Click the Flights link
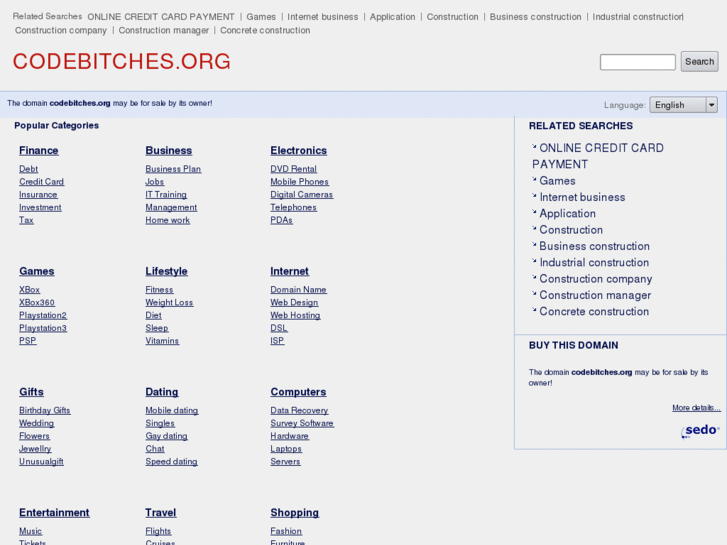The image size is (727, 545). 158,531
